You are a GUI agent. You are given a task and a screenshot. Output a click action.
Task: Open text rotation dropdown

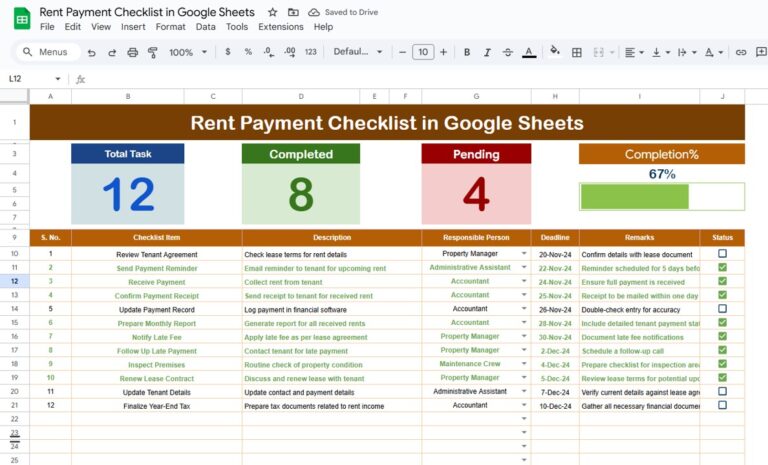tap(714, 52)
